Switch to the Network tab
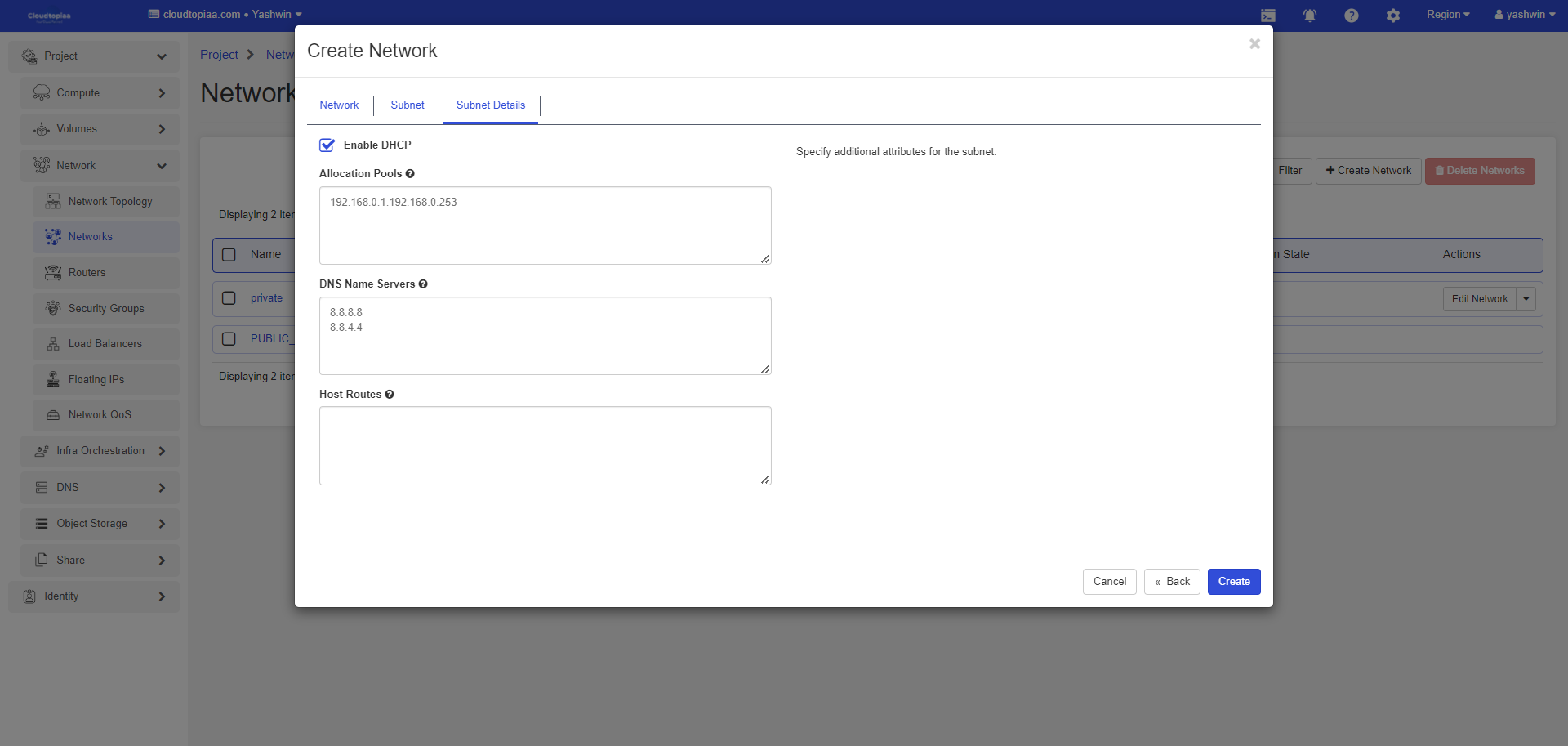This screenshot has height=746, width=1568. point(339,105)
